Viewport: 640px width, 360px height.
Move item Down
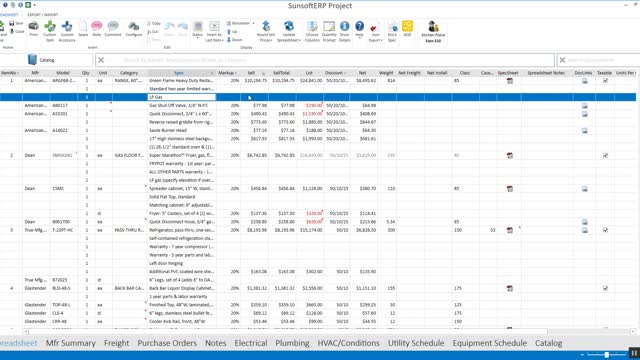pyautogui.click(x=235, y=40)
